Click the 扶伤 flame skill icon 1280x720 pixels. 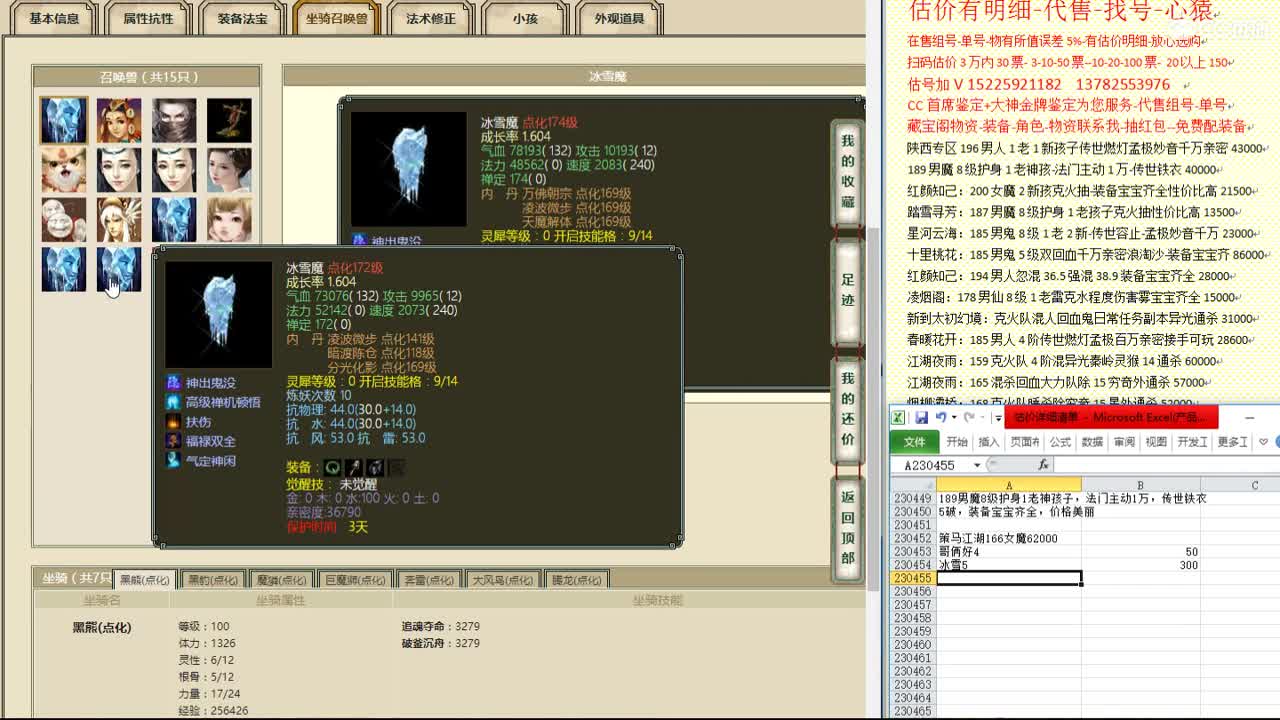click(x=173, y=422)
